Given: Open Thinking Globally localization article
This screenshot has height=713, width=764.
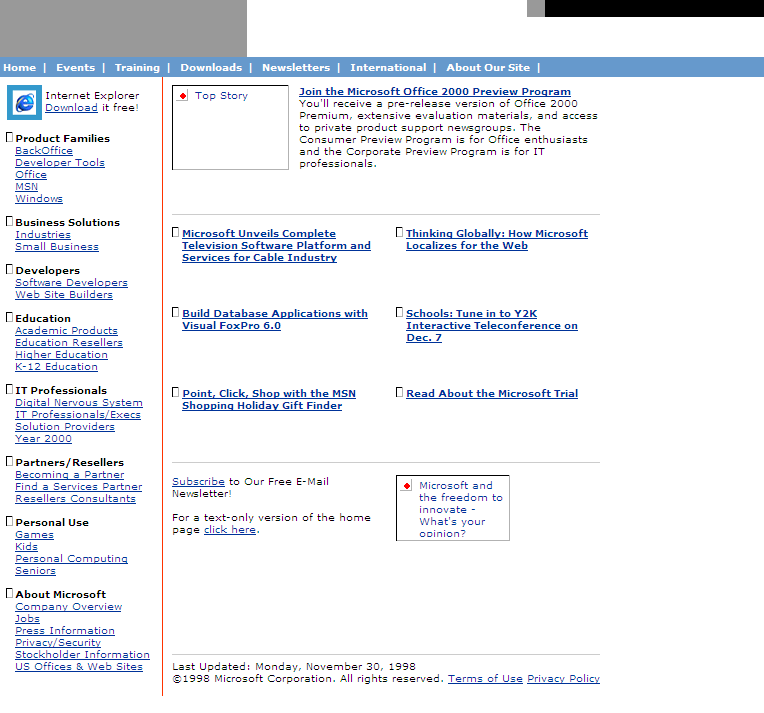Looking at the screenshot, I should [x=497, y=240].
